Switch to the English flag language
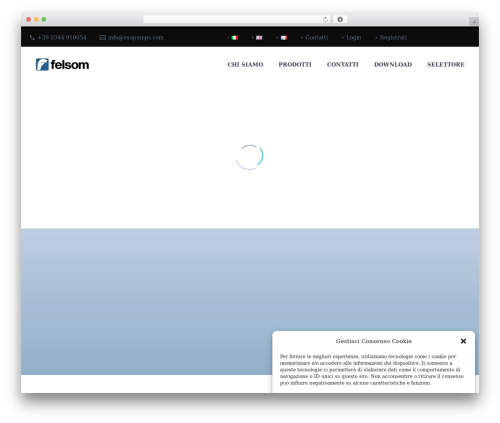The height and width of the screenshot is (423, 500). [x=259, y=38]
